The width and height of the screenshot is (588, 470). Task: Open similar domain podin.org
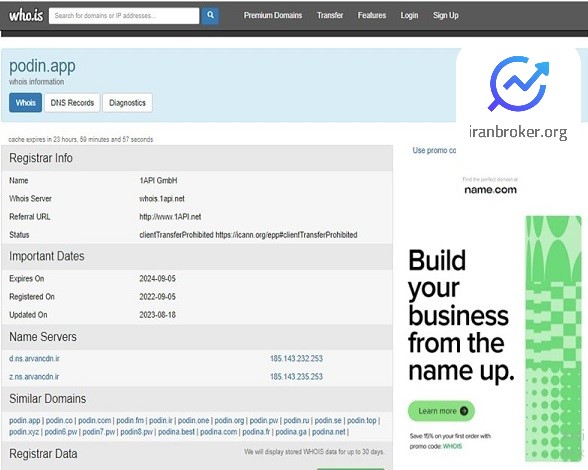tap(229, 420)
